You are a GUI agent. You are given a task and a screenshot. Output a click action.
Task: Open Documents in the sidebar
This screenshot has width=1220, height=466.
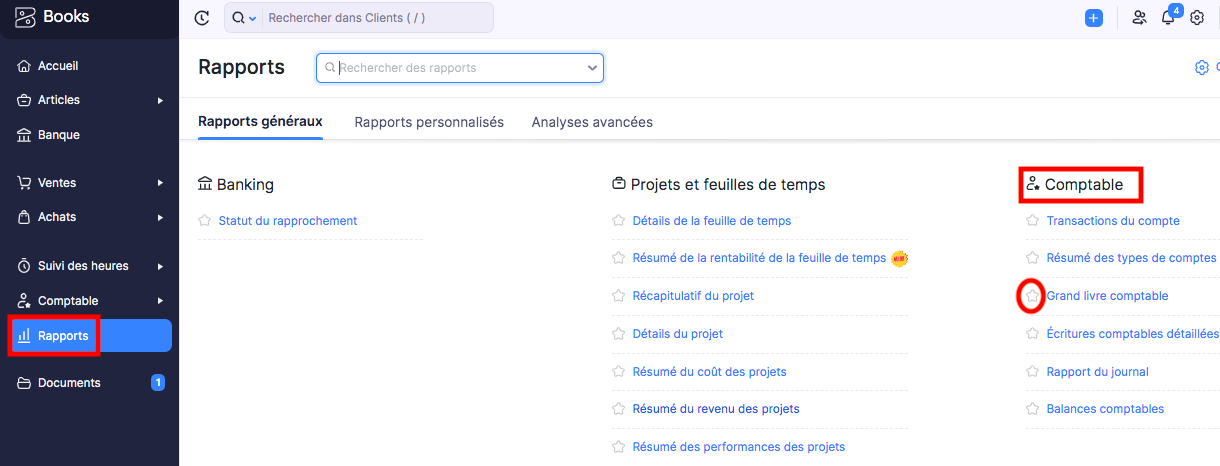click(69, 383)
